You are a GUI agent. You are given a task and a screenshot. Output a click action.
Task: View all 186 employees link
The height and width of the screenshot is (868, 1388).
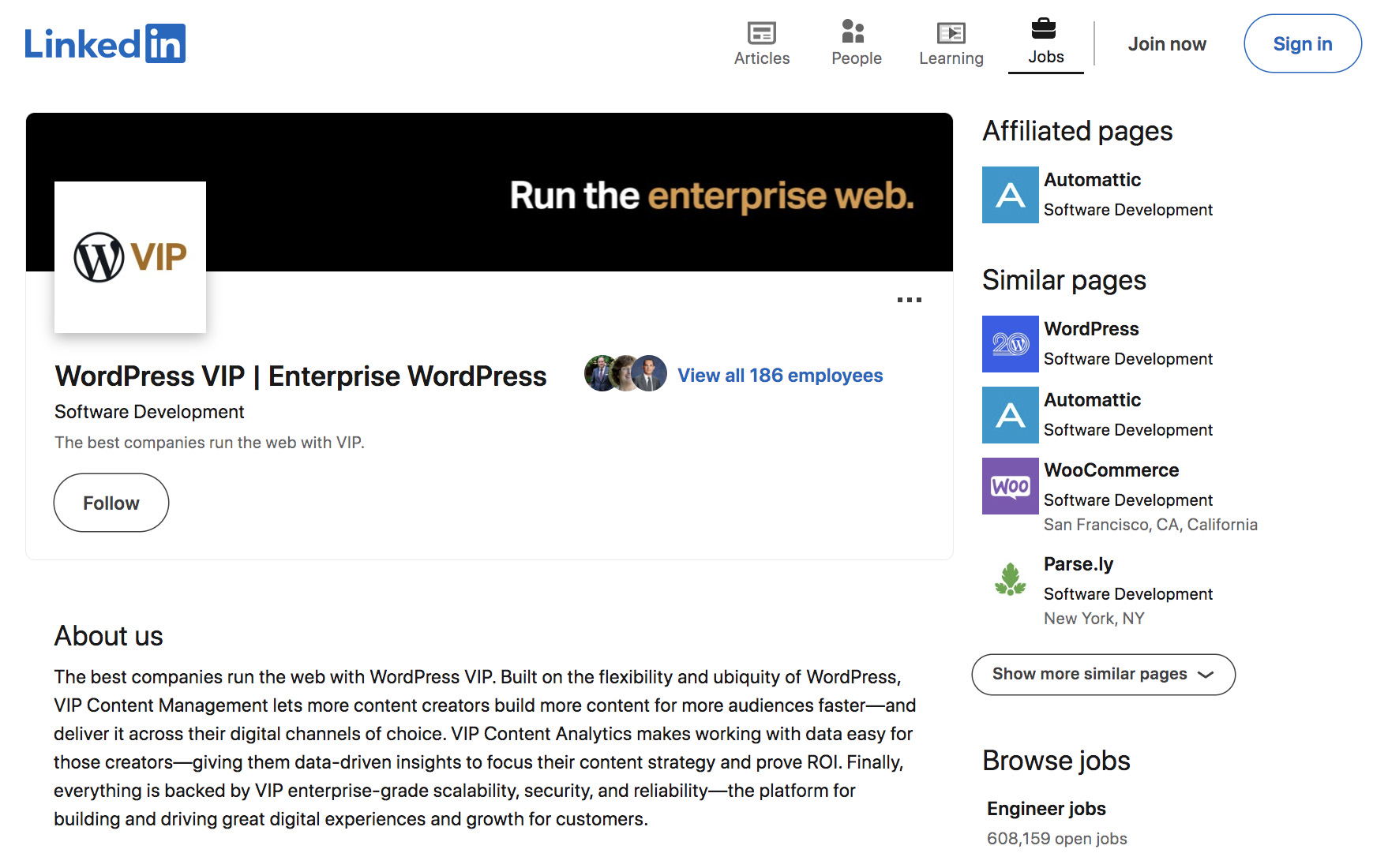(x=779, y=376)
